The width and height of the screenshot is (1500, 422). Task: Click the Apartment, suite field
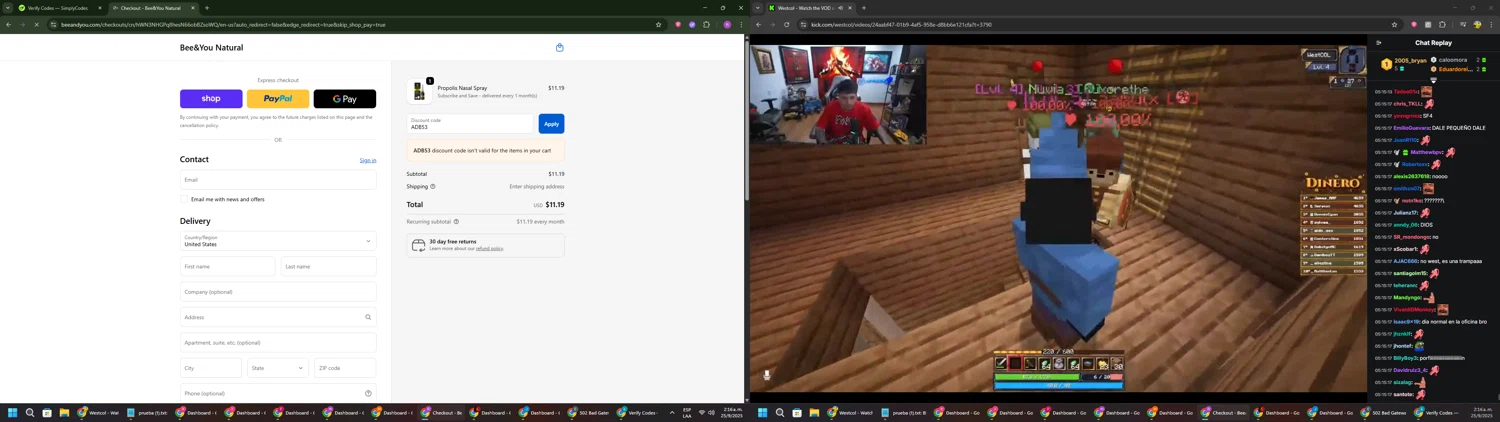point(278,342)
